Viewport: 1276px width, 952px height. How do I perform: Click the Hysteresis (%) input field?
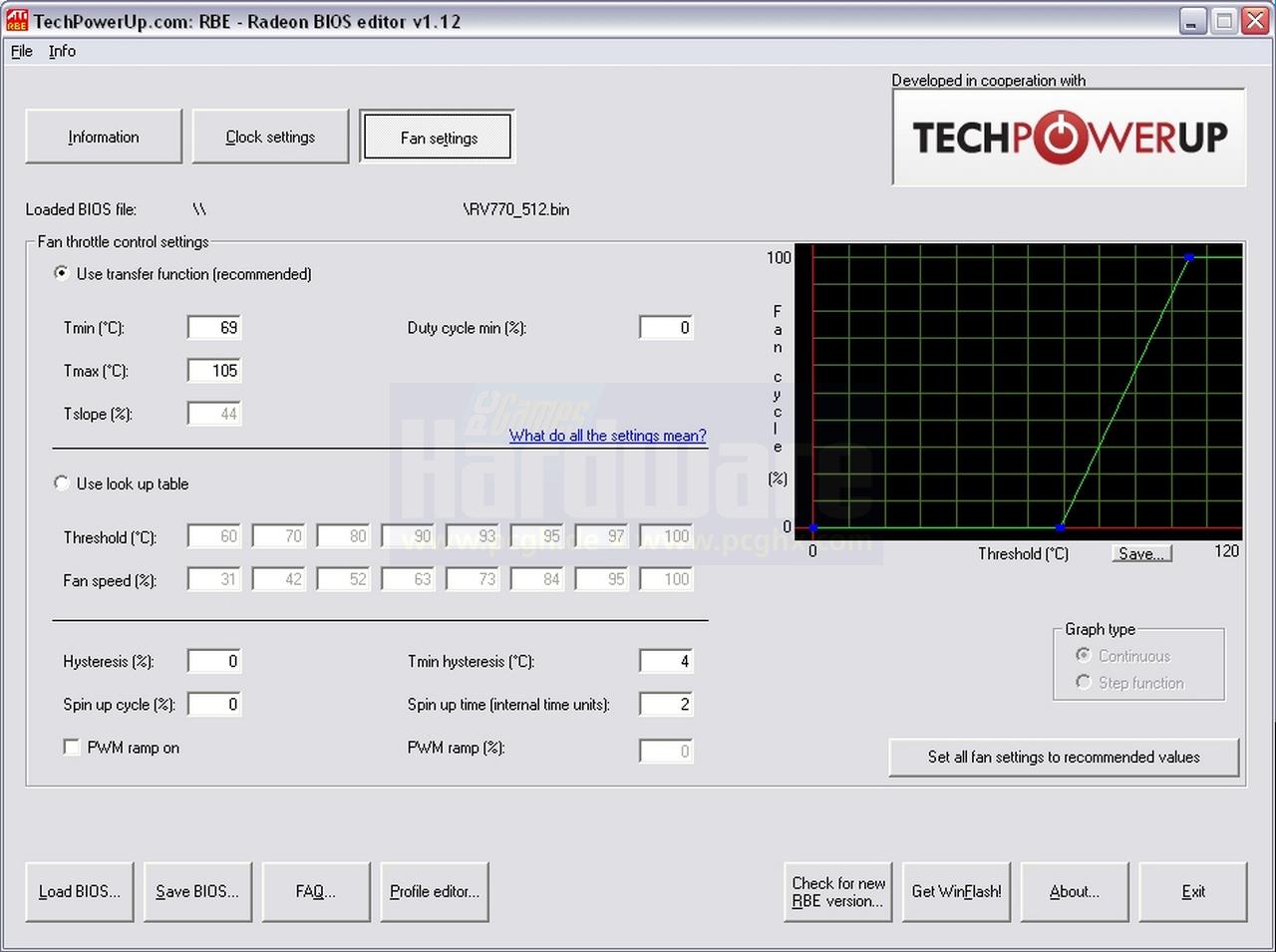click(214, 660)
